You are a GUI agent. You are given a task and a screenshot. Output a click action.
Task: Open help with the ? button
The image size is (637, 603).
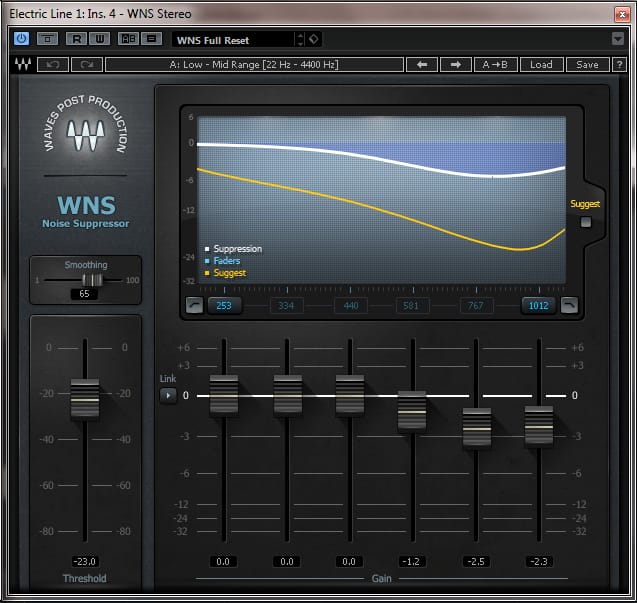[619, 65]
